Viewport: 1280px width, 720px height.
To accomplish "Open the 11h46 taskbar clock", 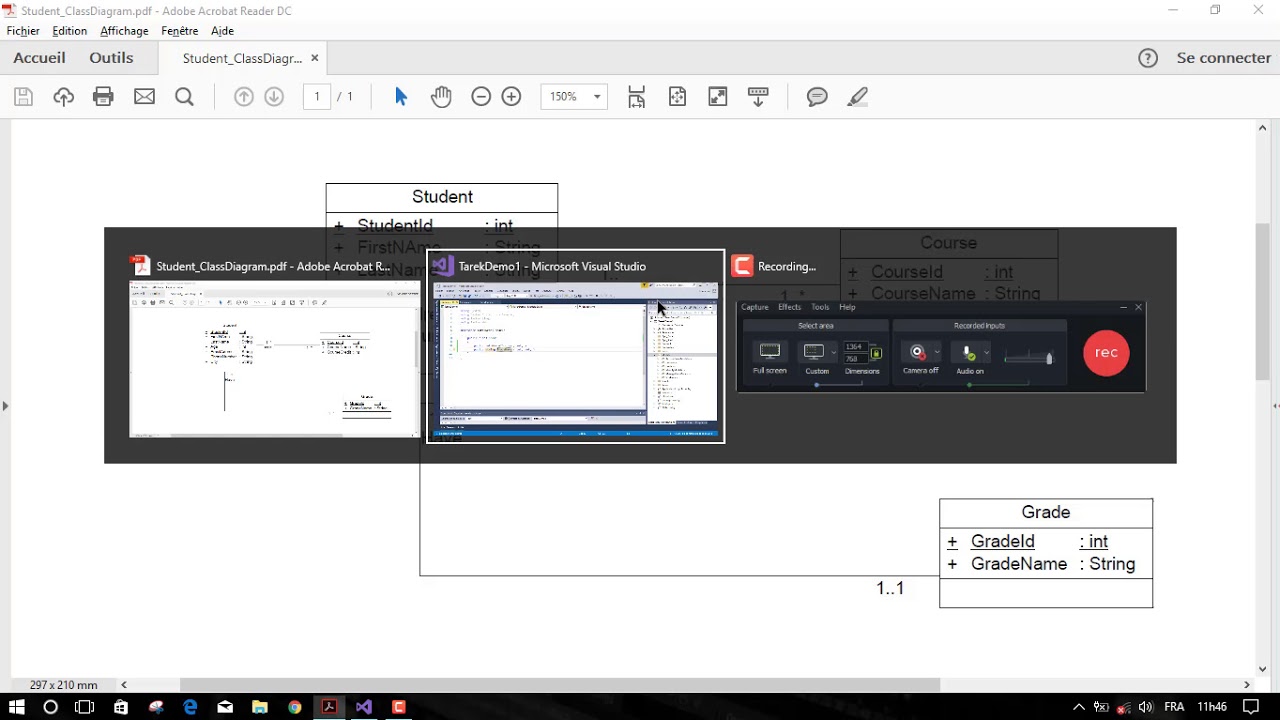I will point(1212,707).
